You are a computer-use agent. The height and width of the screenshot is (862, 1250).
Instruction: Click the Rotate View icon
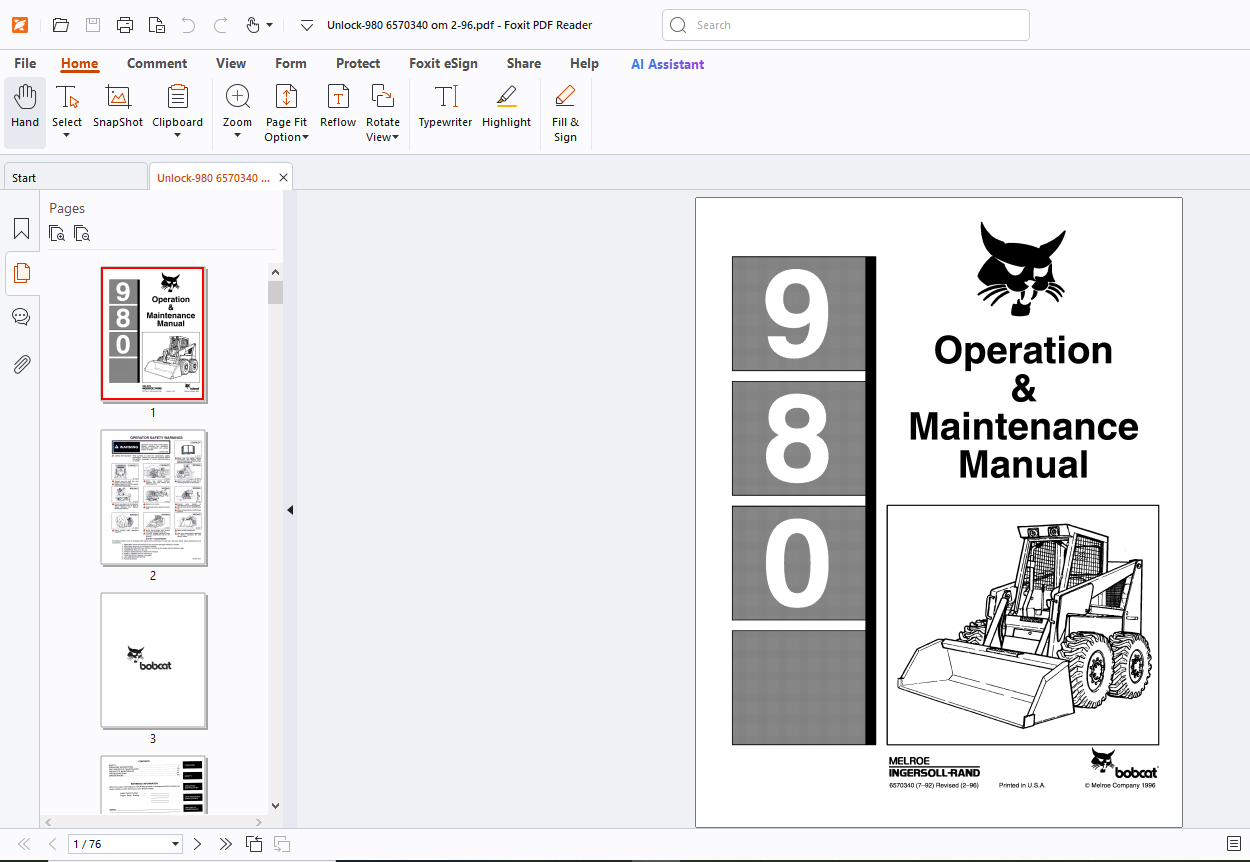pyautogui.click(x=382, y=97)
